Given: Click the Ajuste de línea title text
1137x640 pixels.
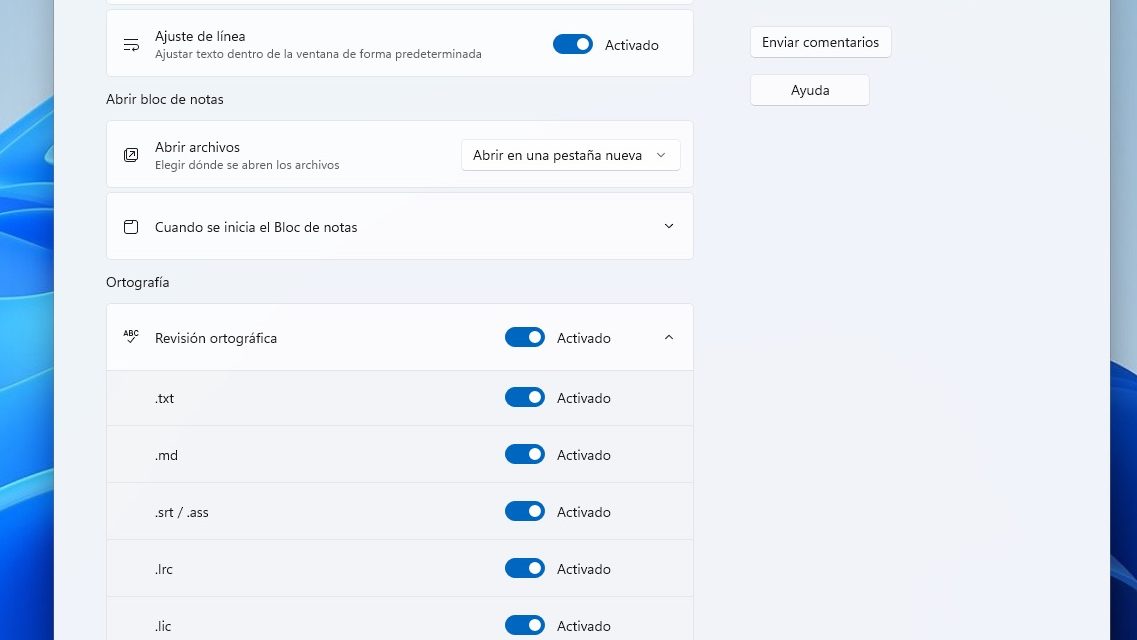Looking at the screenshot, I should [x=200, y=36].
